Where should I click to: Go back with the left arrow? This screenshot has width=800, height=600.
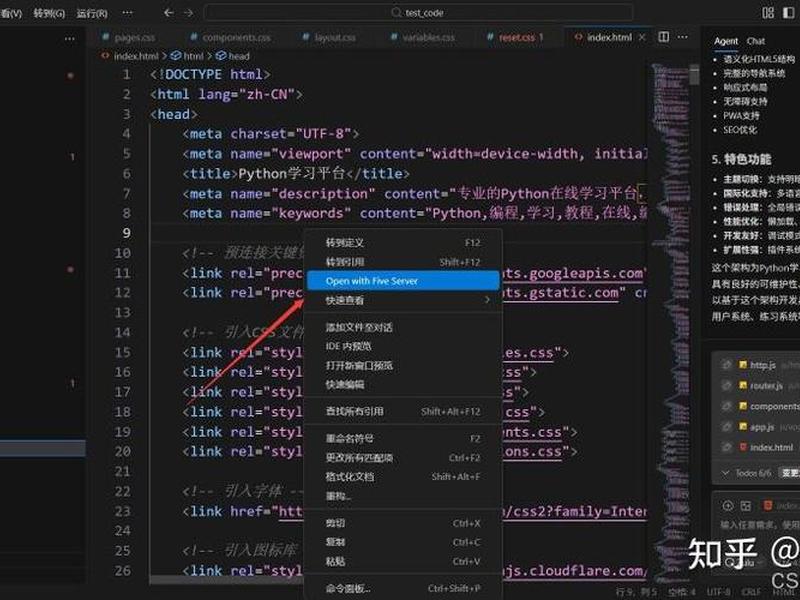click(x=169, y=12)
